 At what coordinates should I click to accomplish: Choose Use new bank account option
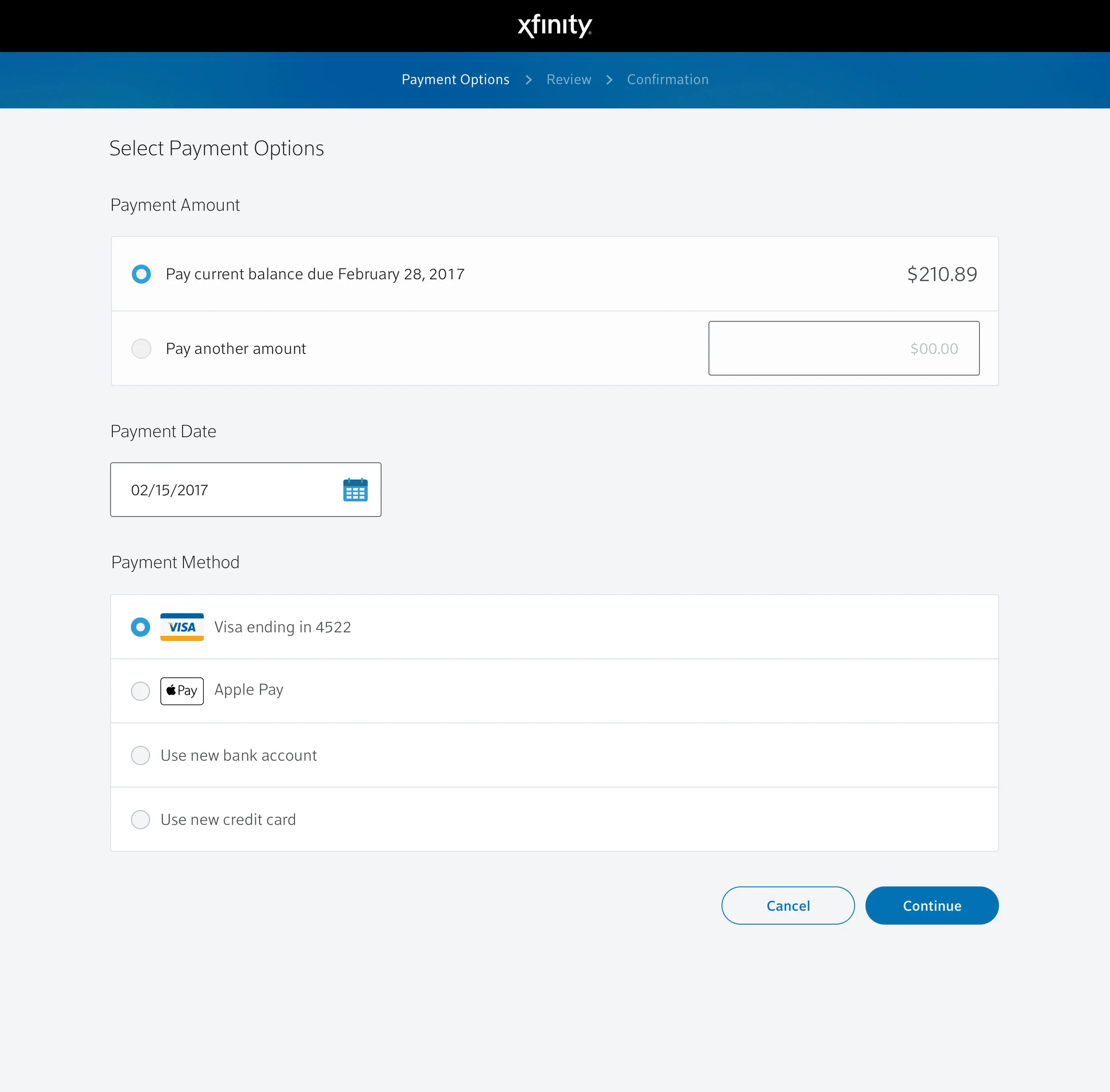pos(140,755)
